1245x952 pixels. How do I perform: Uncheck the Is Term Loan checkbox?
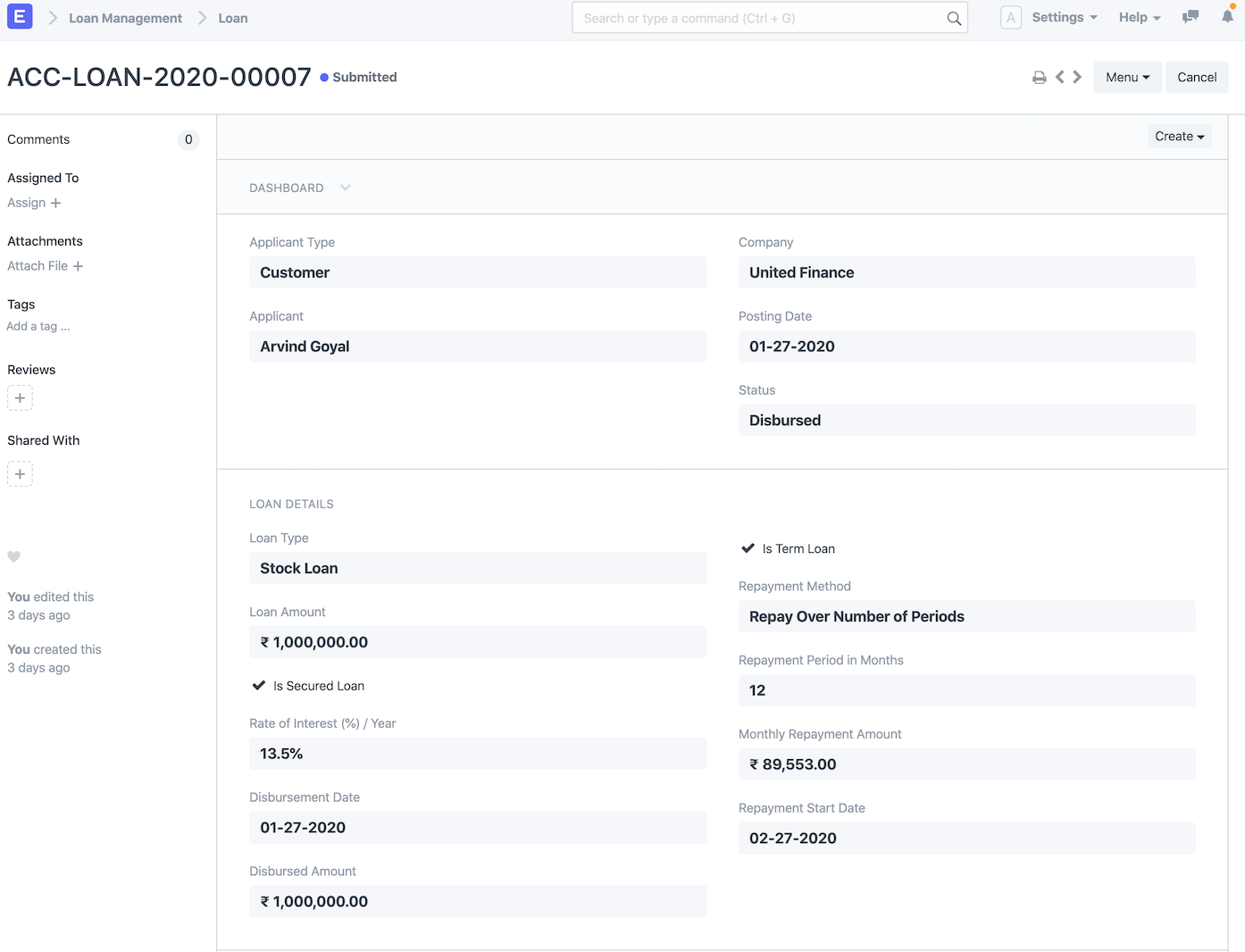(x=748, y=548)
